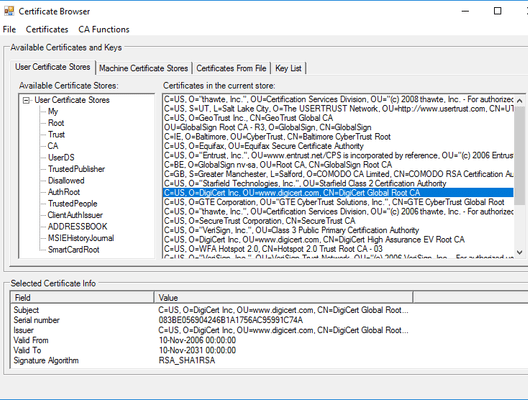Select the COMODO RSA Certification certificate

tap(338, 174)
